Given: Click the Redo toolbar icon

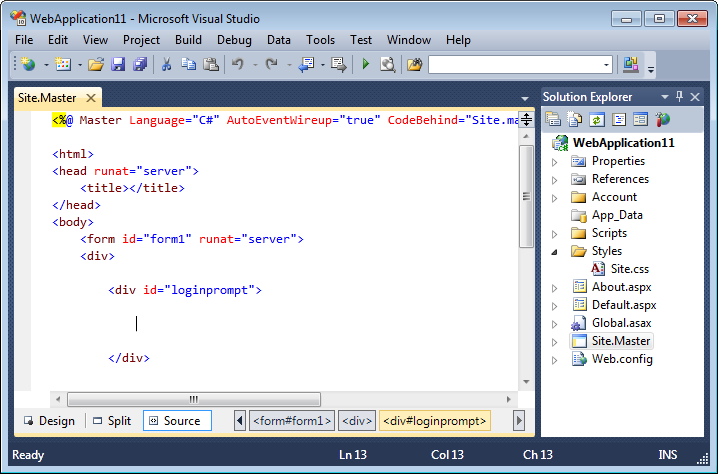Looking at the screenshot, I should click(x=272, y=65).
